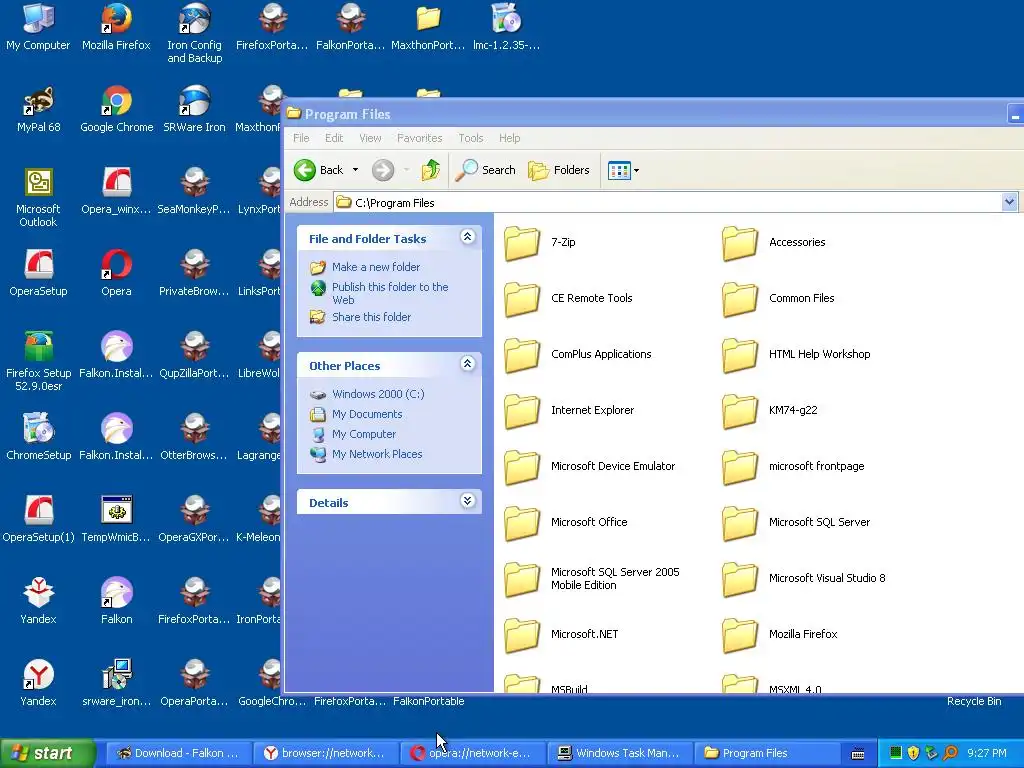Open the View menu
Image resolution: width=1024 pixels, height=768 pixels.
click(370, 138)
